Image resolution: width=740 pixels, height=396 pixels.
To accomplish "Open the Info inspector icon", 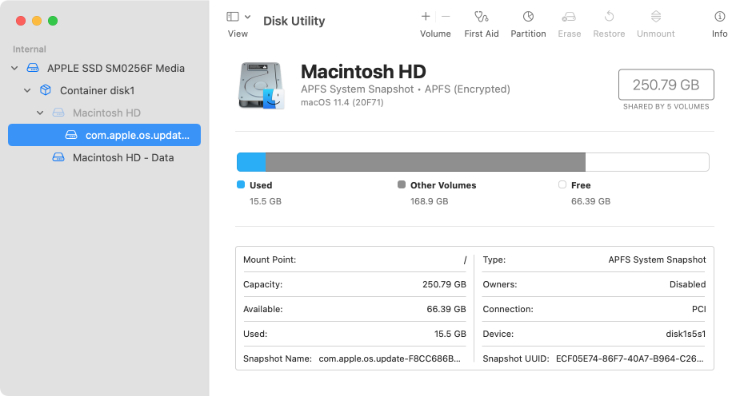I will [719, 17].
